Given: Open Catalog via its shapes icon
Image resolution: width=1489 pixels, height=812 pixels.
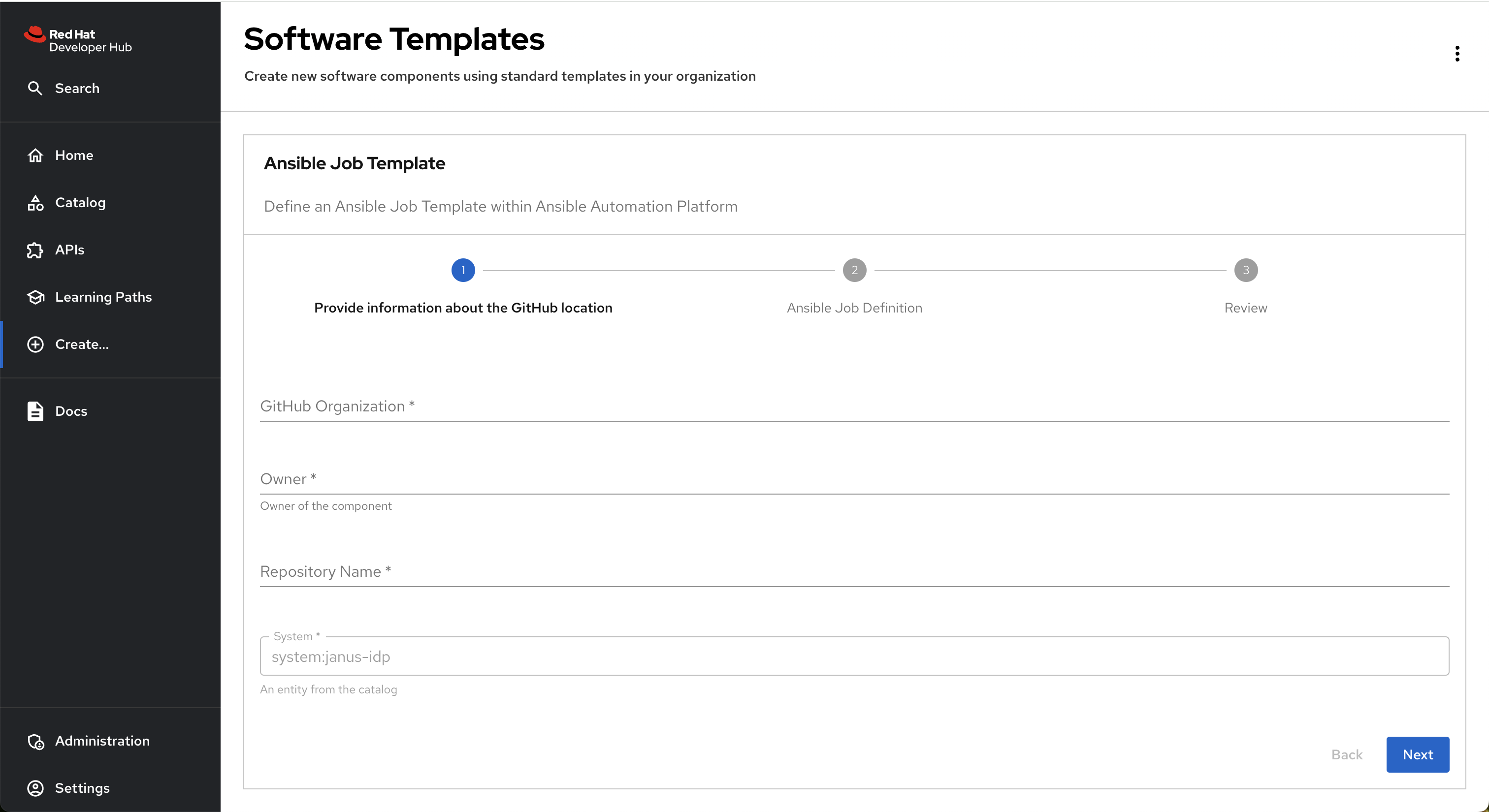Looking at the screenshot, I should [x=35, y=203].
